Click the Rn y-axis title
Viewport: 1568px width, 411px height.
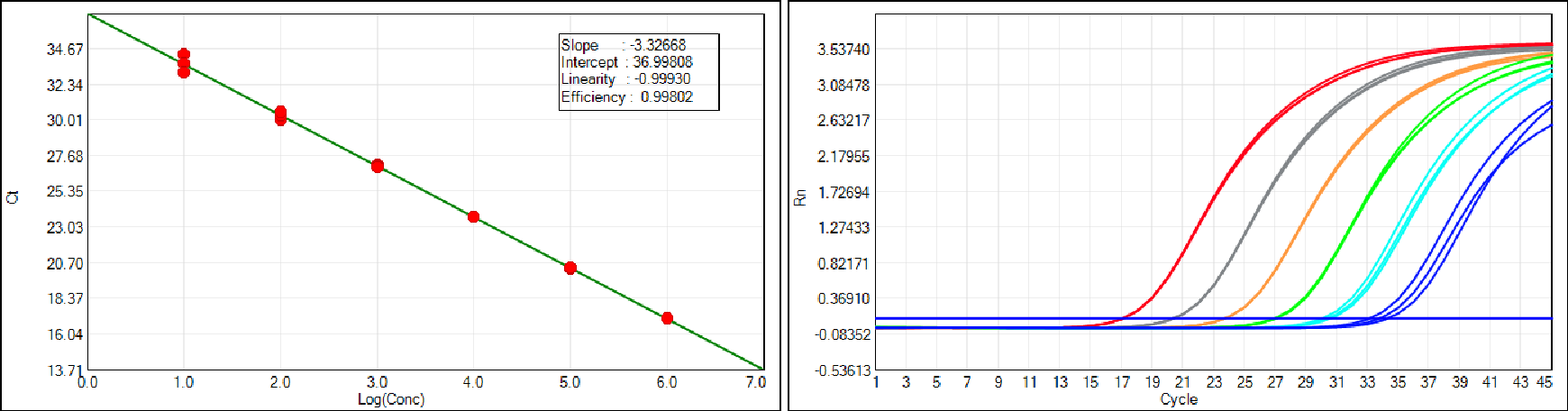click(799, 197)
